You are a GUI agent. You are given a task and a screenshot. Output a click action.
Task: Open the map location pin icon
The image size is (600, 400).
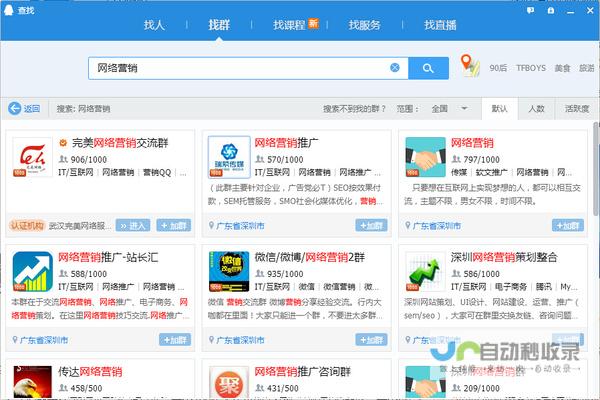point(470,65)
